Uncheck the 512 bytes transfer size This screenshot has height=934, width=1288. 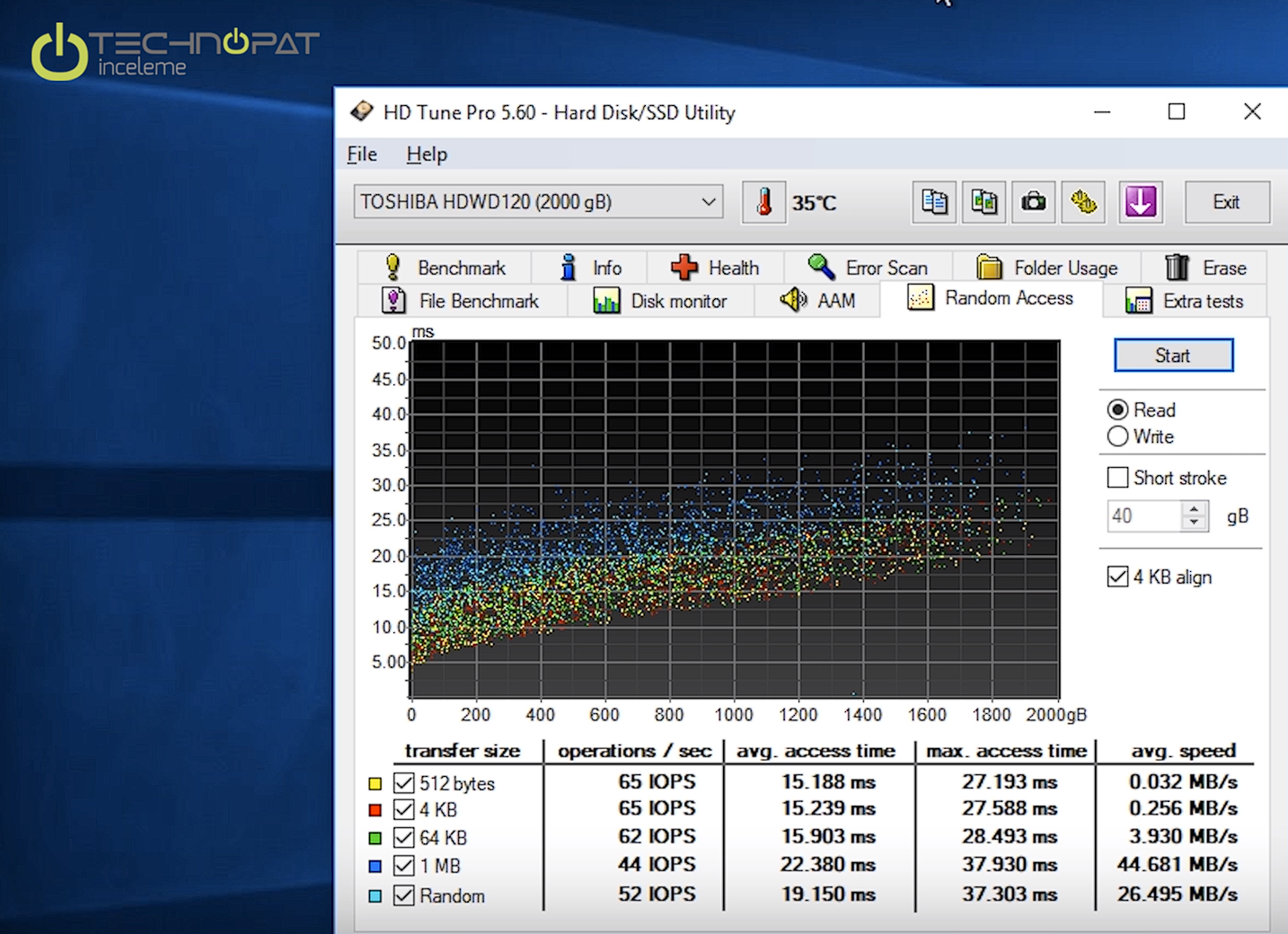pyautogui.click(x=404, y=783)
